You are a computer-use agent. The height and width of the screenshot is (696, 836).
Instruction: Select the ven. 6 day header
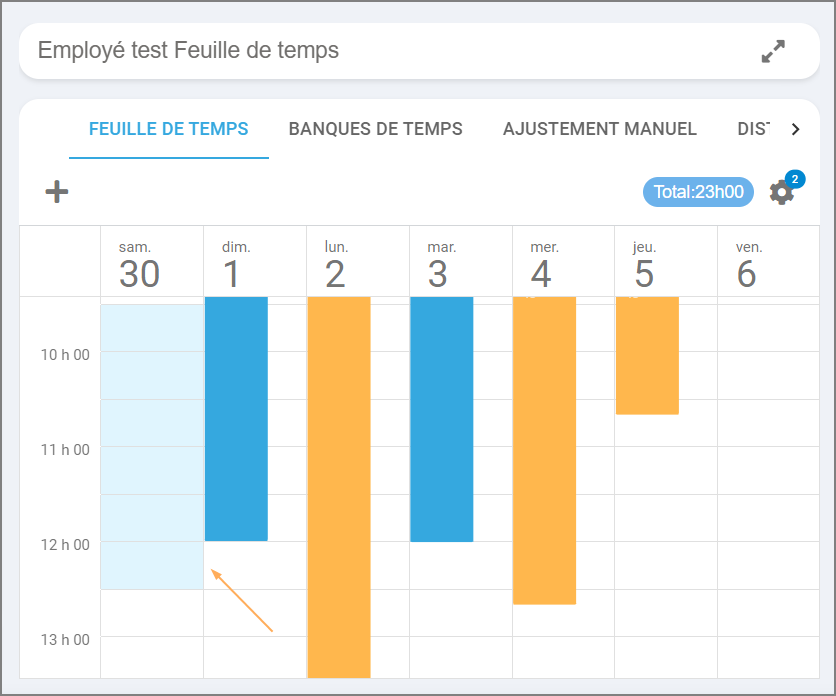[x=747, y=265]
